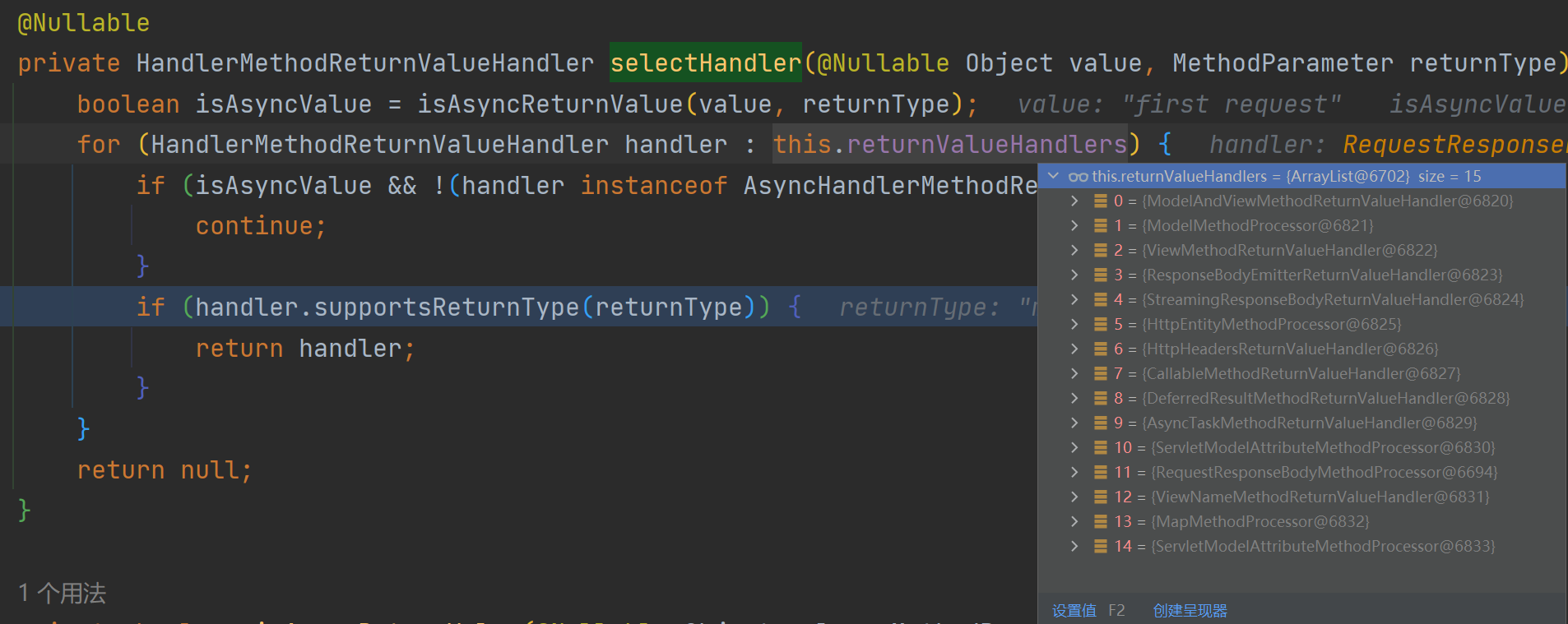Click the object icon of entry 4
Image resolution: width=1568 pixels, height=624 pixels.
pyautogui.click(x=1100, y=299)
